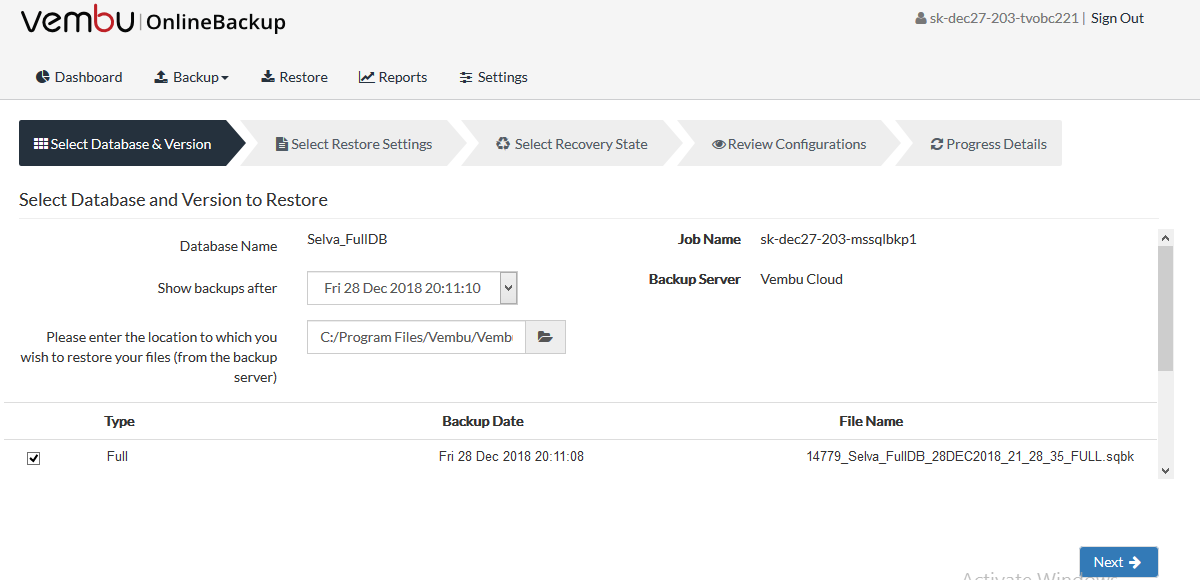Click backup date Fri 28 Dec 2018 20:11:08

tap(511, 456)
